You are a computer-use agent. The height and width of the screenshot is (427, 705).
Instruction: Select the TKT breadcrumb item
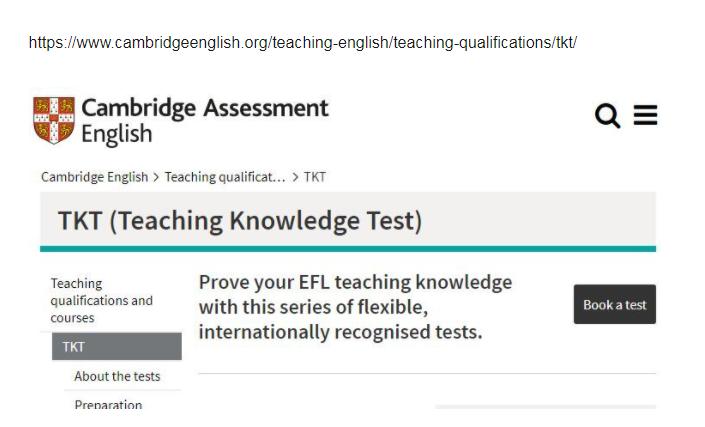coord(314,177)
